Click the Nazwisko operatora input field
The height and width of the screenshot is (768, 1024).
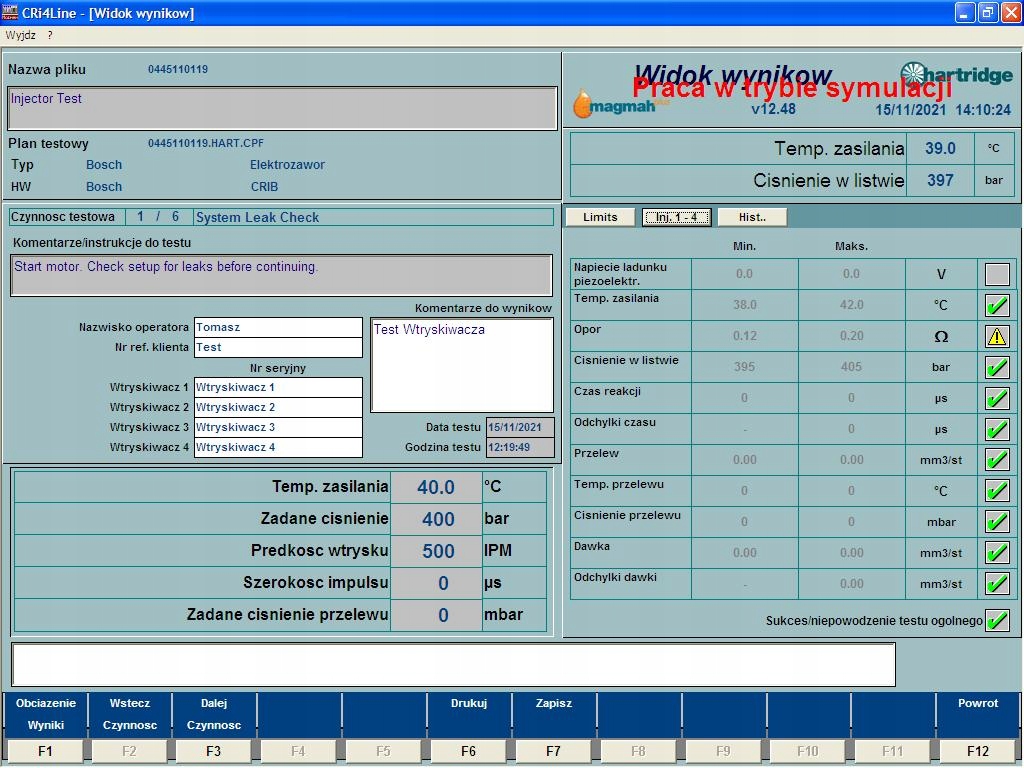click(277, 328)
